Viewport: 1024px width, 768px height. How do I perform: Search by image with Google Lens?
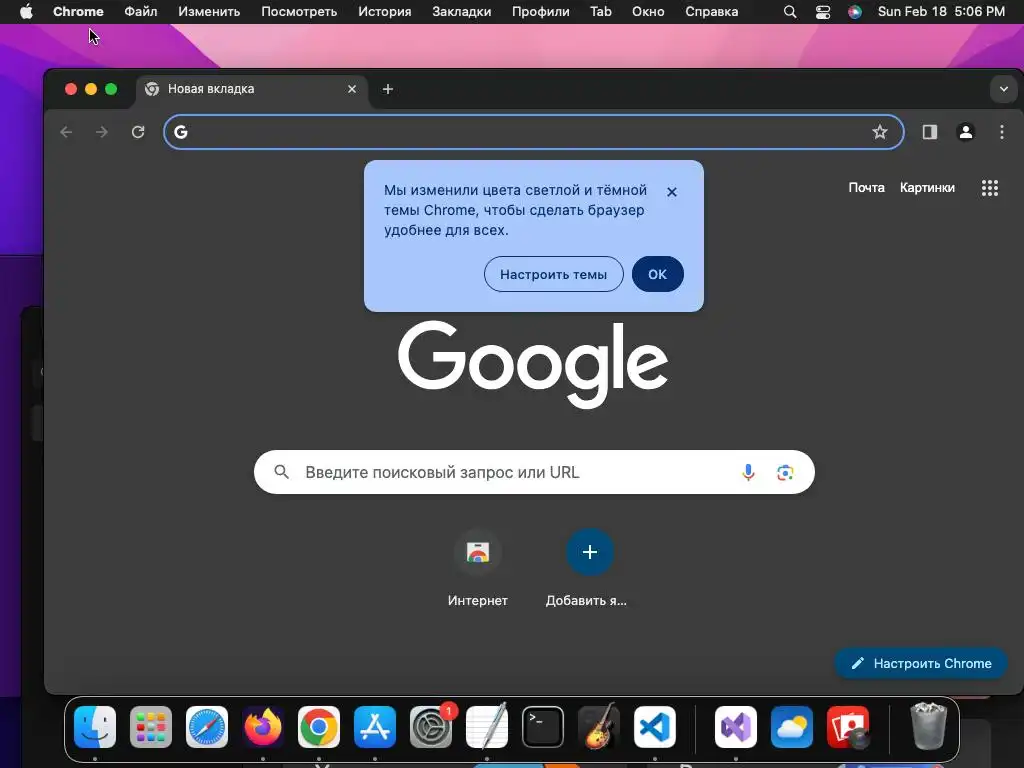click(785, 472)
